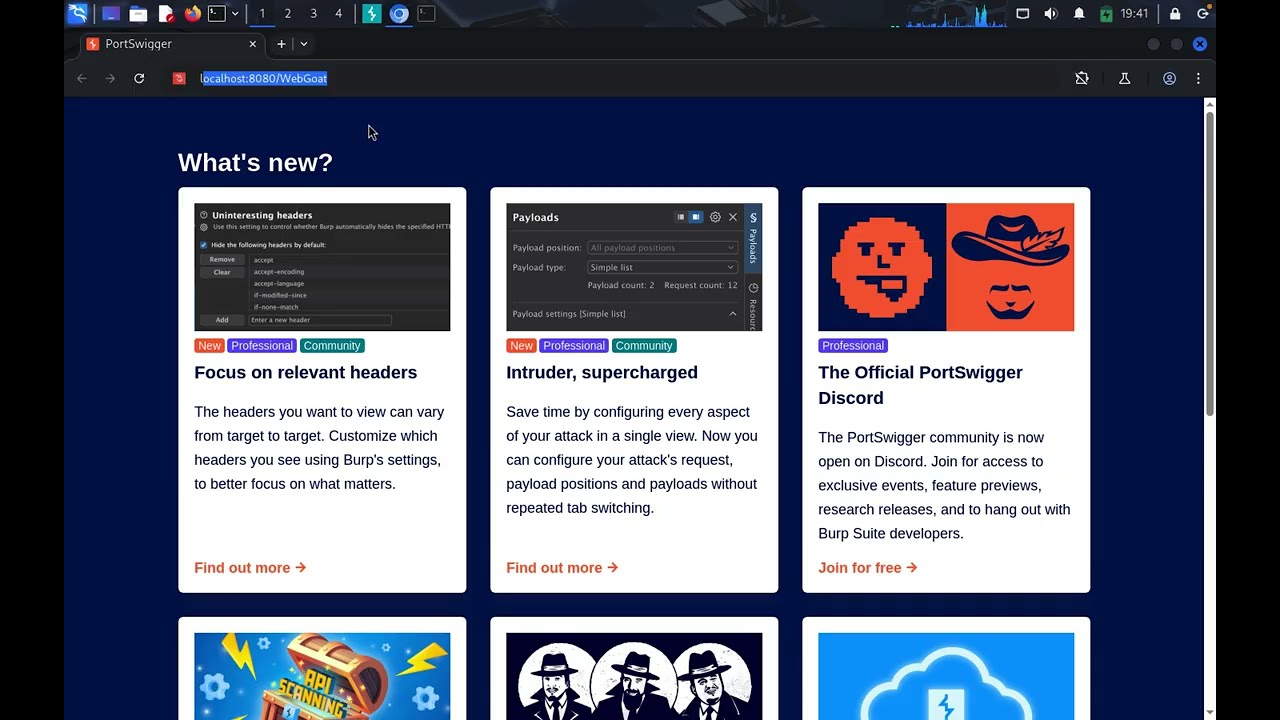The image size is (1280, 720).
Task: Click the 19:41 clock
Action: (x=1134, y=14)
